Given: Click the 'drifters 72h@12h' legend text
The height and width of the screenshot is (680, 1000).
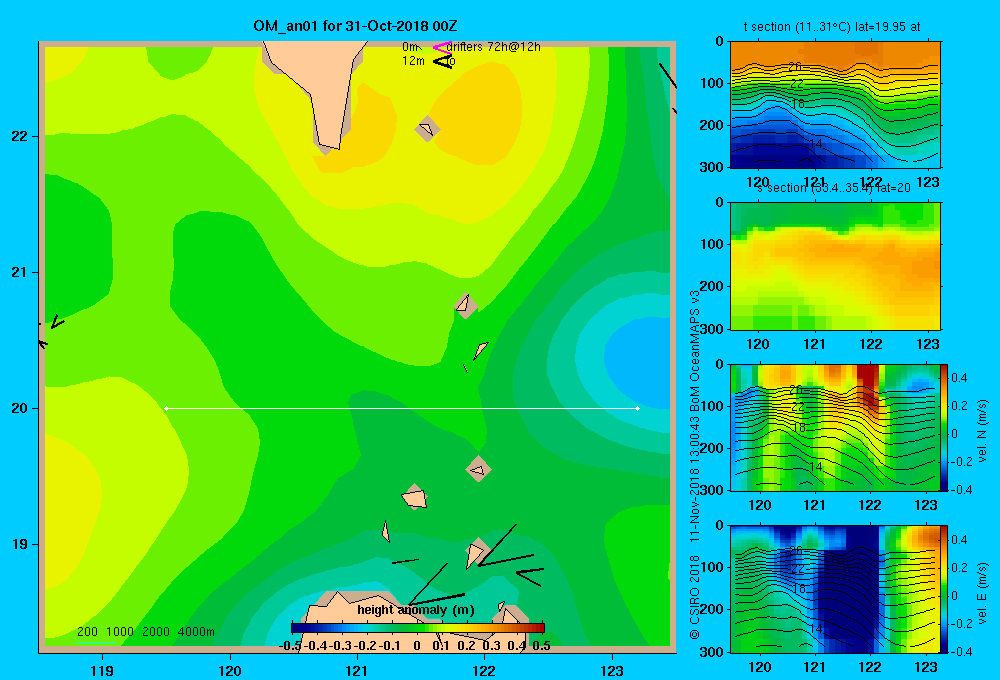Looking at the screenshot, I should click(493, 47).
